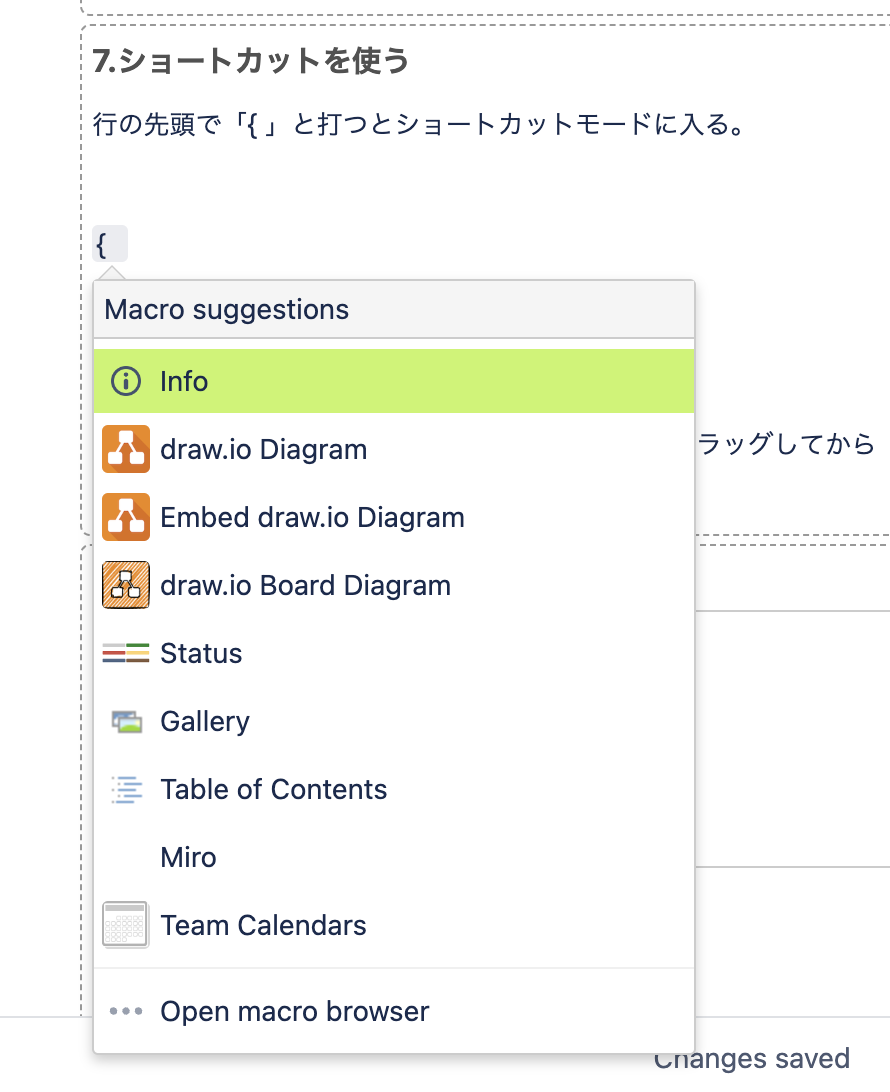Click the Team Calendars calendar icon

click(x=125, y=925)
